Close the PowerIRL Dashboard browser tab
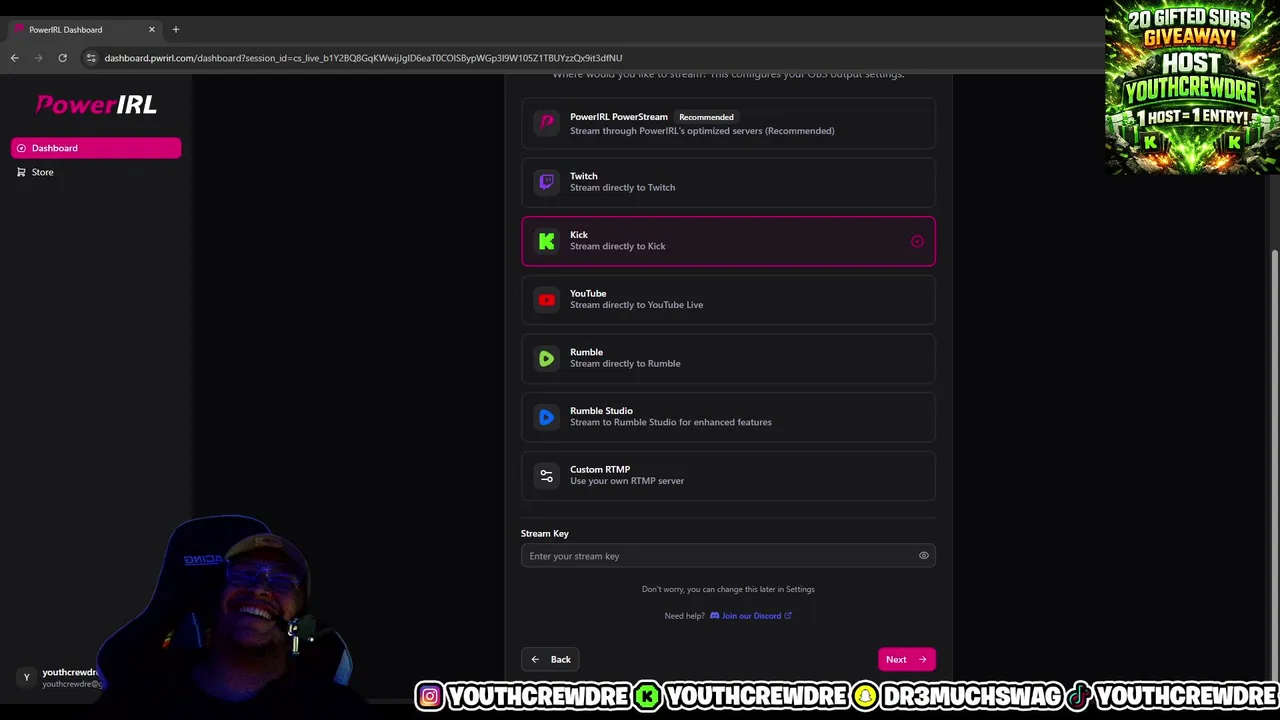This screenshot has width=1280, height=720. 152,30
